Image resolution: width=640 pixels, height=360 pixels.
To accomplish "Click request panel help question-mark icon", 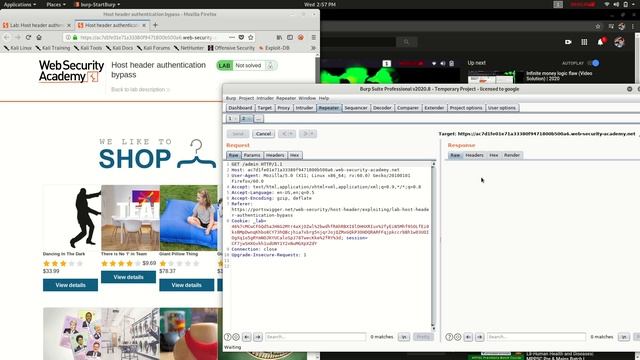I will click(x=228, y=337).
